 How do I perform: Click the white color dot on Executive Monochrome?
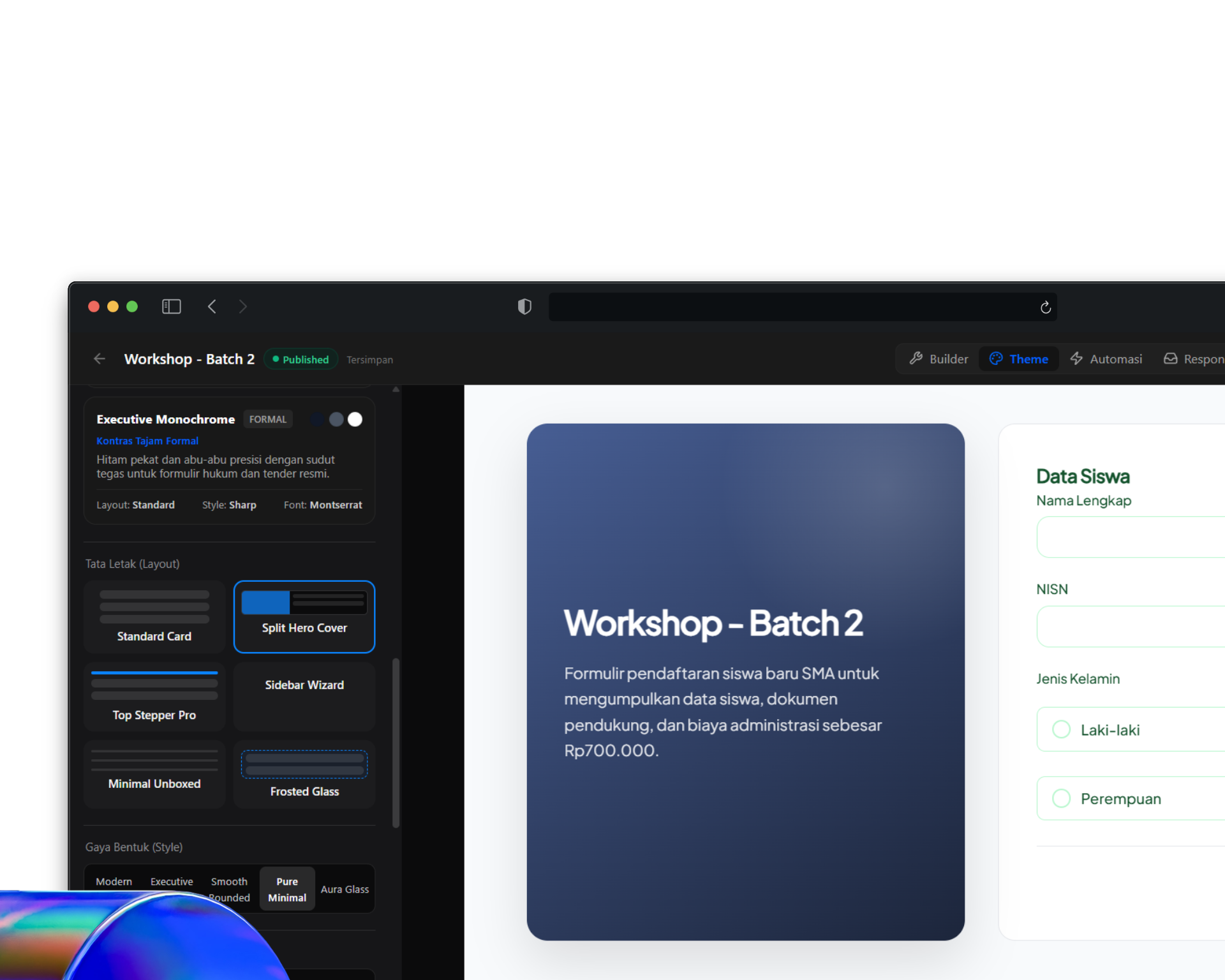click(355, 419)
